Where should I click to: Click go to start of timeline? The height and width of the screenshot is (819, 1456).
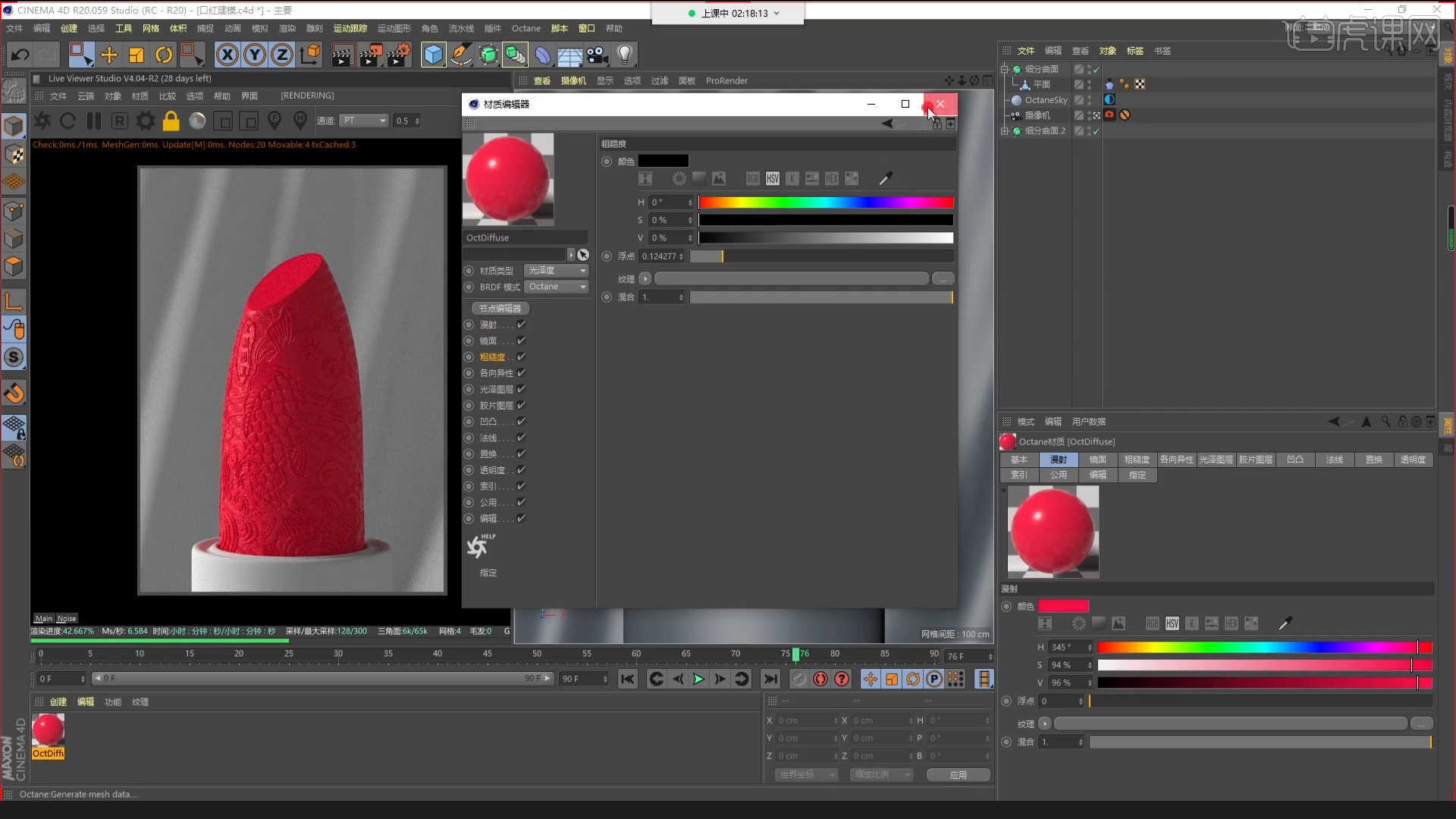coord(627,679)
